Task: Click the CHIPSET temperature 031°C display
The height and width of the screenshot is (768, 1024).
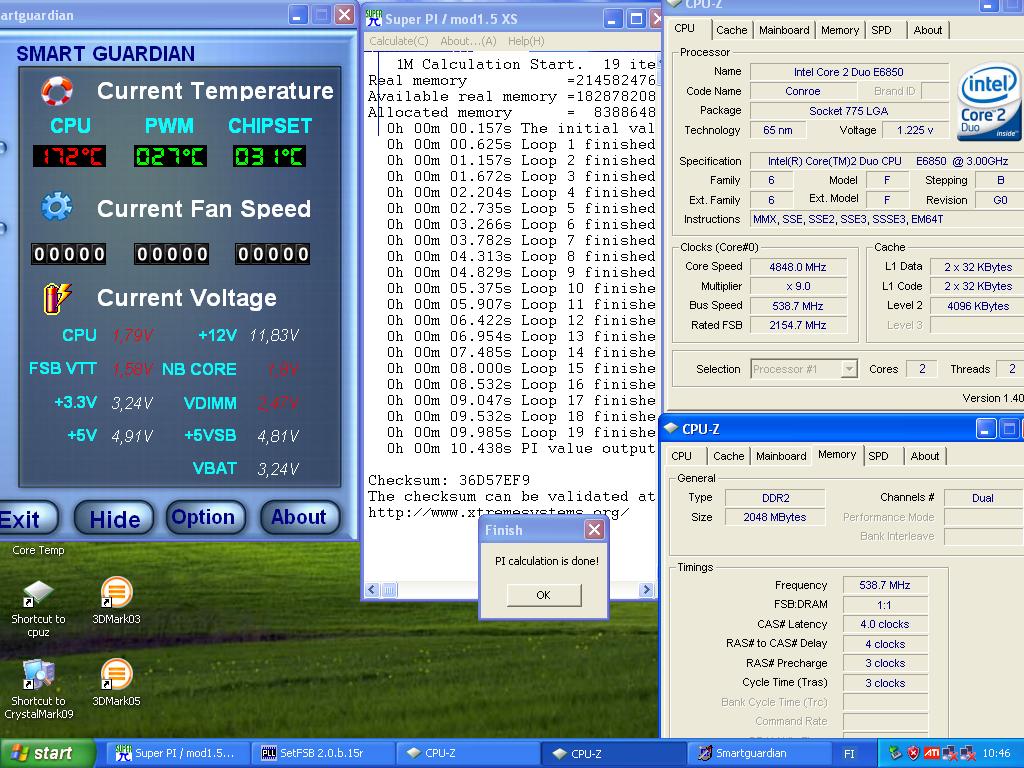Action: (x=269, y=157)
